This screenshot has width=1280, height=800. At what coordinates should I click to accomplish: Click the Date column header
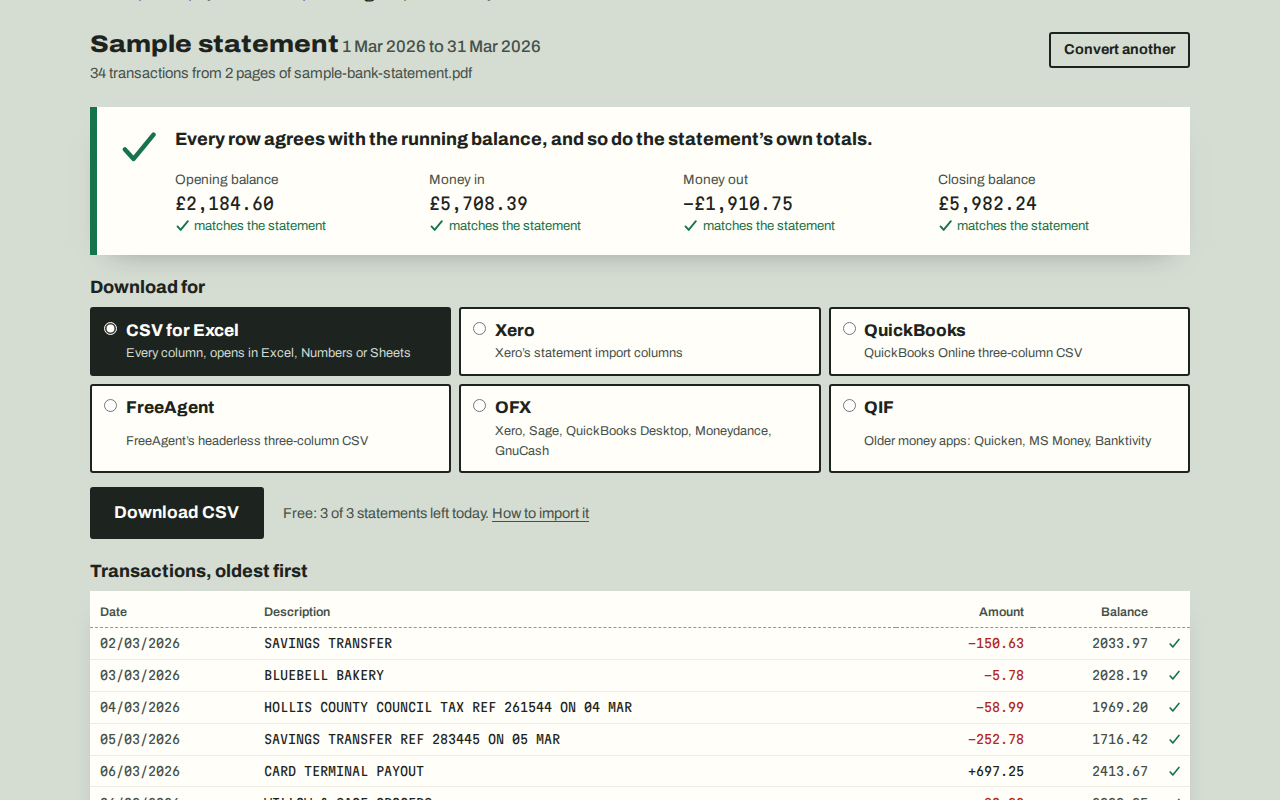(x=114, y=612)
